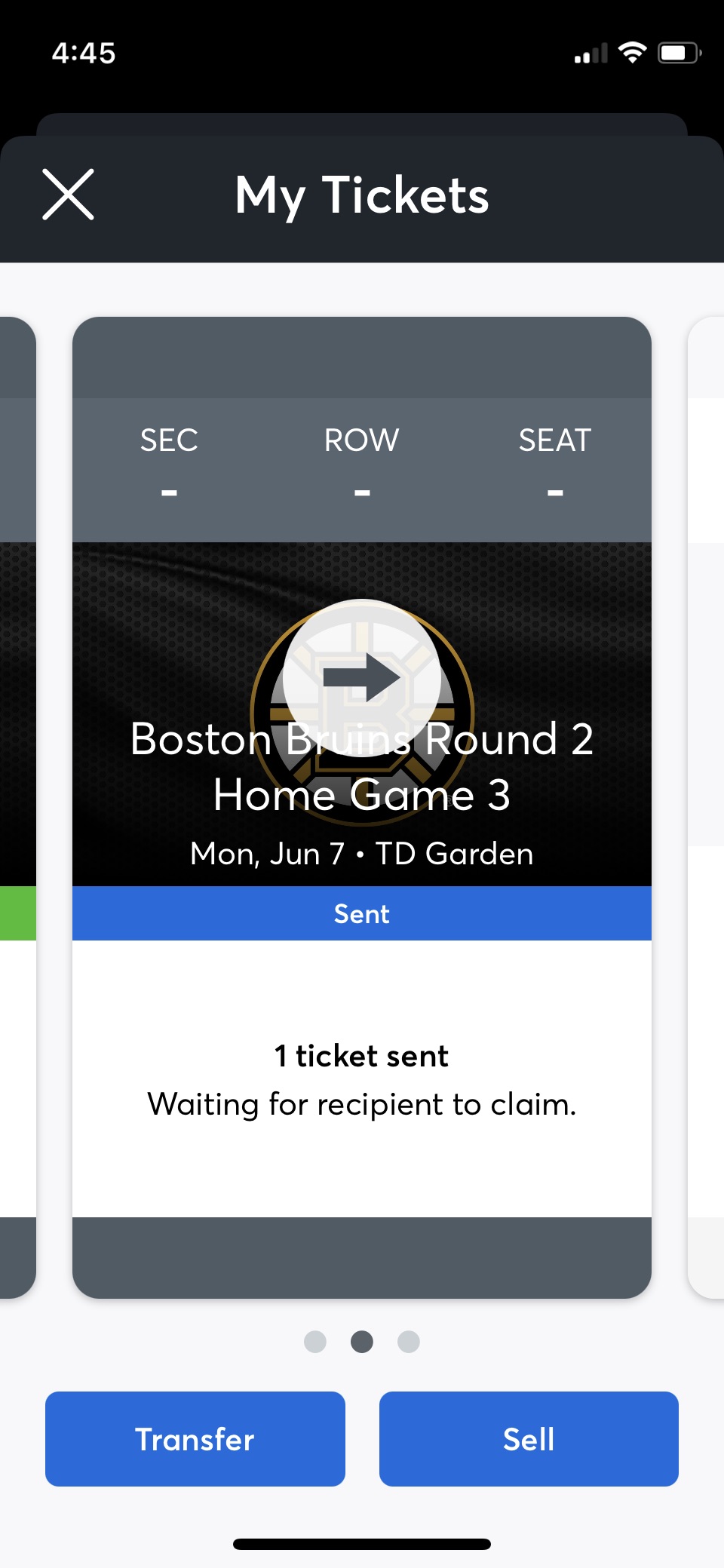
Task: Tap the ROW label on ticket
Action: (x=362, y=440)
